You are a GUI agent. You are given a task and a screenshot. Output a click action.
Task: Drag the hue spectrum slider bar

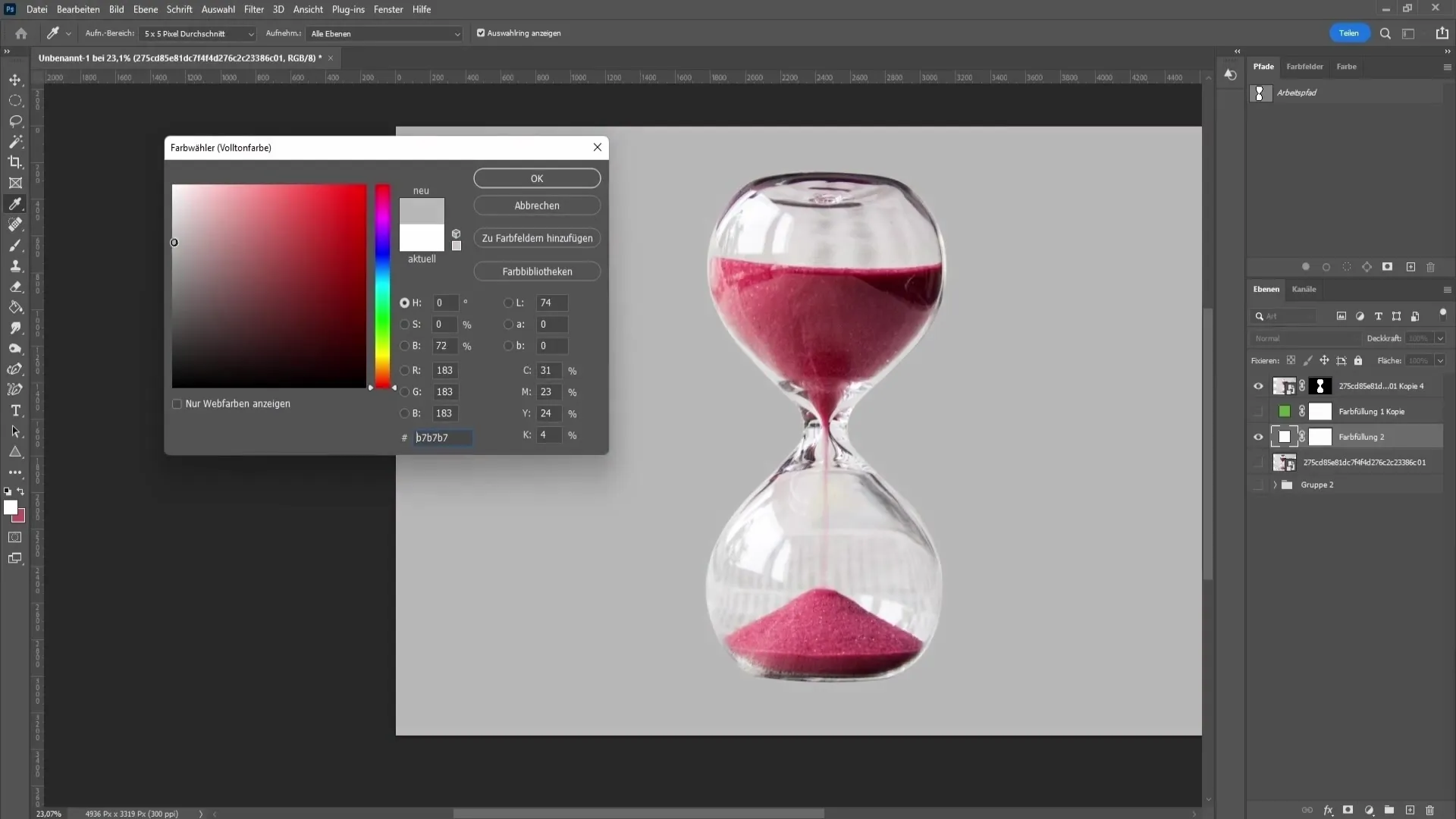[x=382, y=387]
